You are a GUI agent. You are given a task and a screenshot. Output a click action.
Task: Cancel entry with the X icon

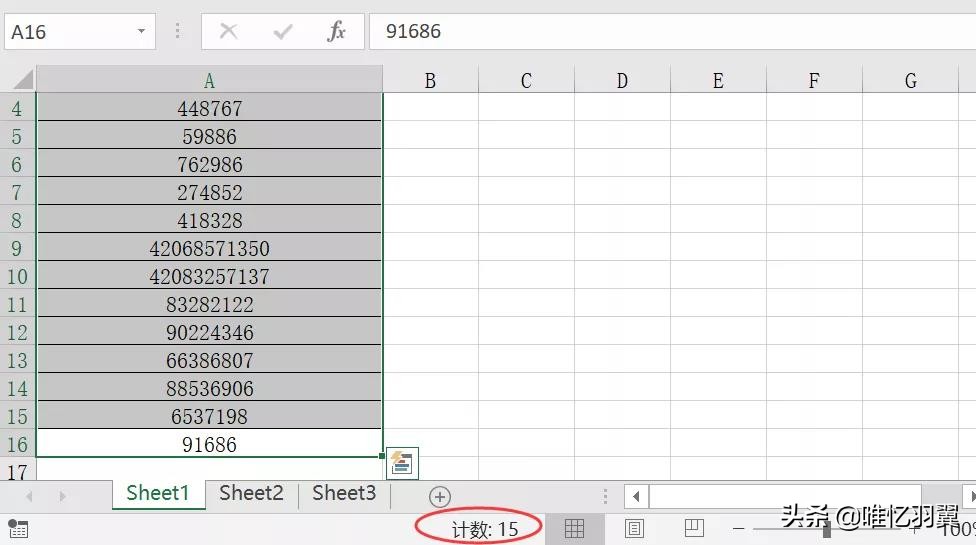coord(228,31)
